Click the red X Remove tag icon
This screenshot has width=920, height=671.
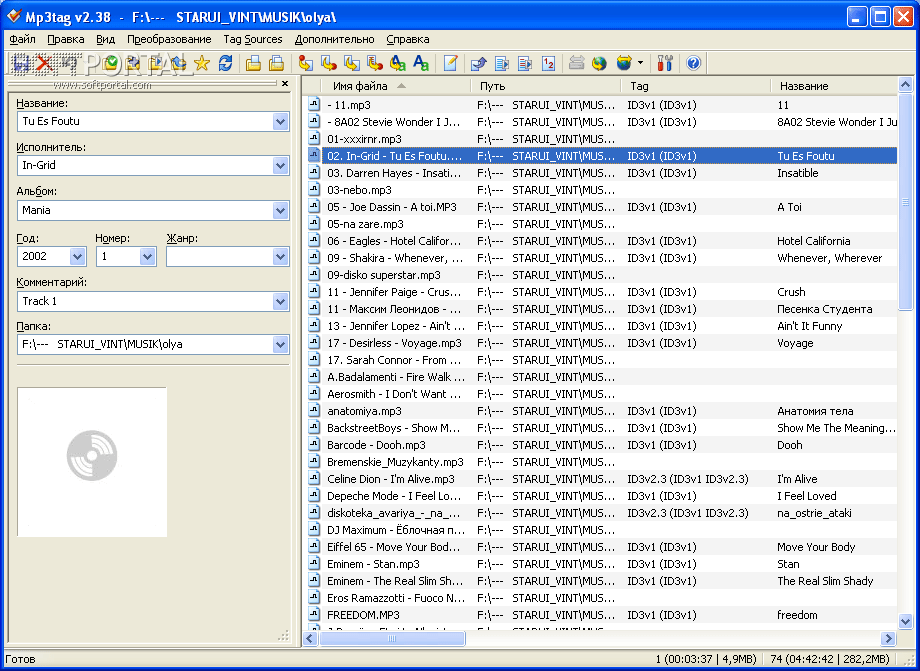(45, 63)
